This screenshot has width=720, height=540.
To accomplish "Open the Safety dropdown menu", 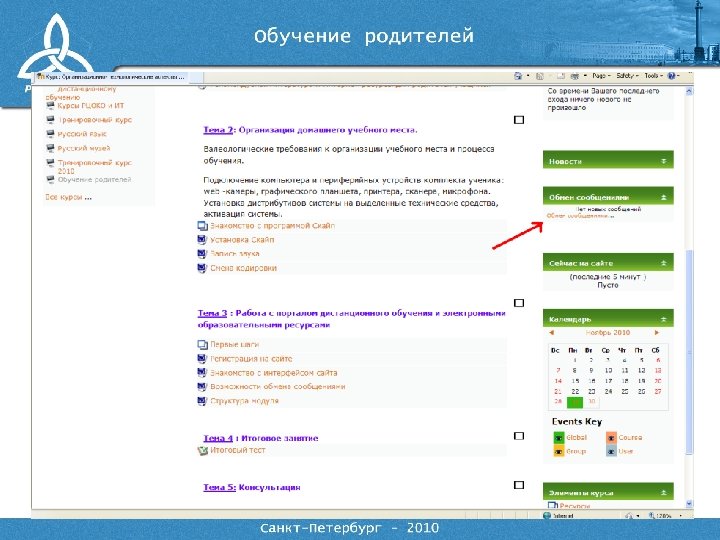I will pos(627,76).
